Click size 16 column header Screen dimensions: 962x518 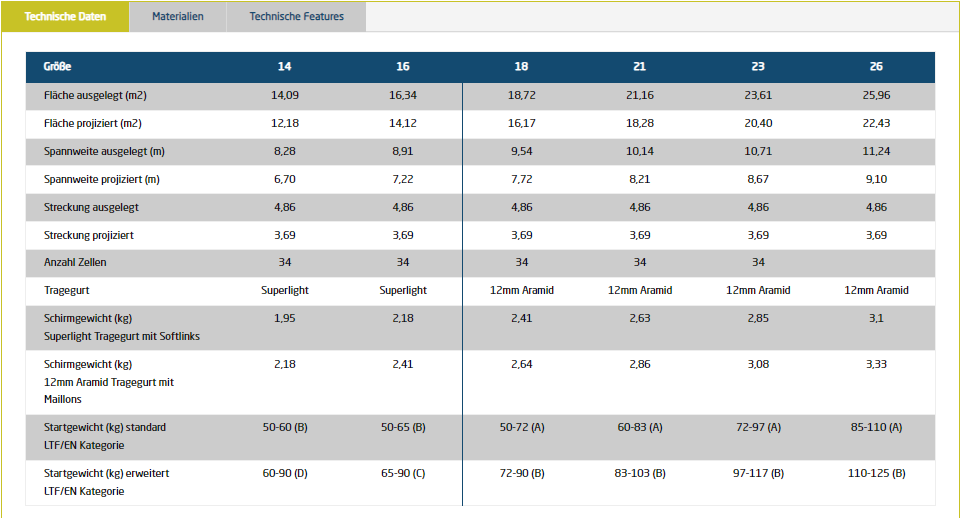coord(403,67)
